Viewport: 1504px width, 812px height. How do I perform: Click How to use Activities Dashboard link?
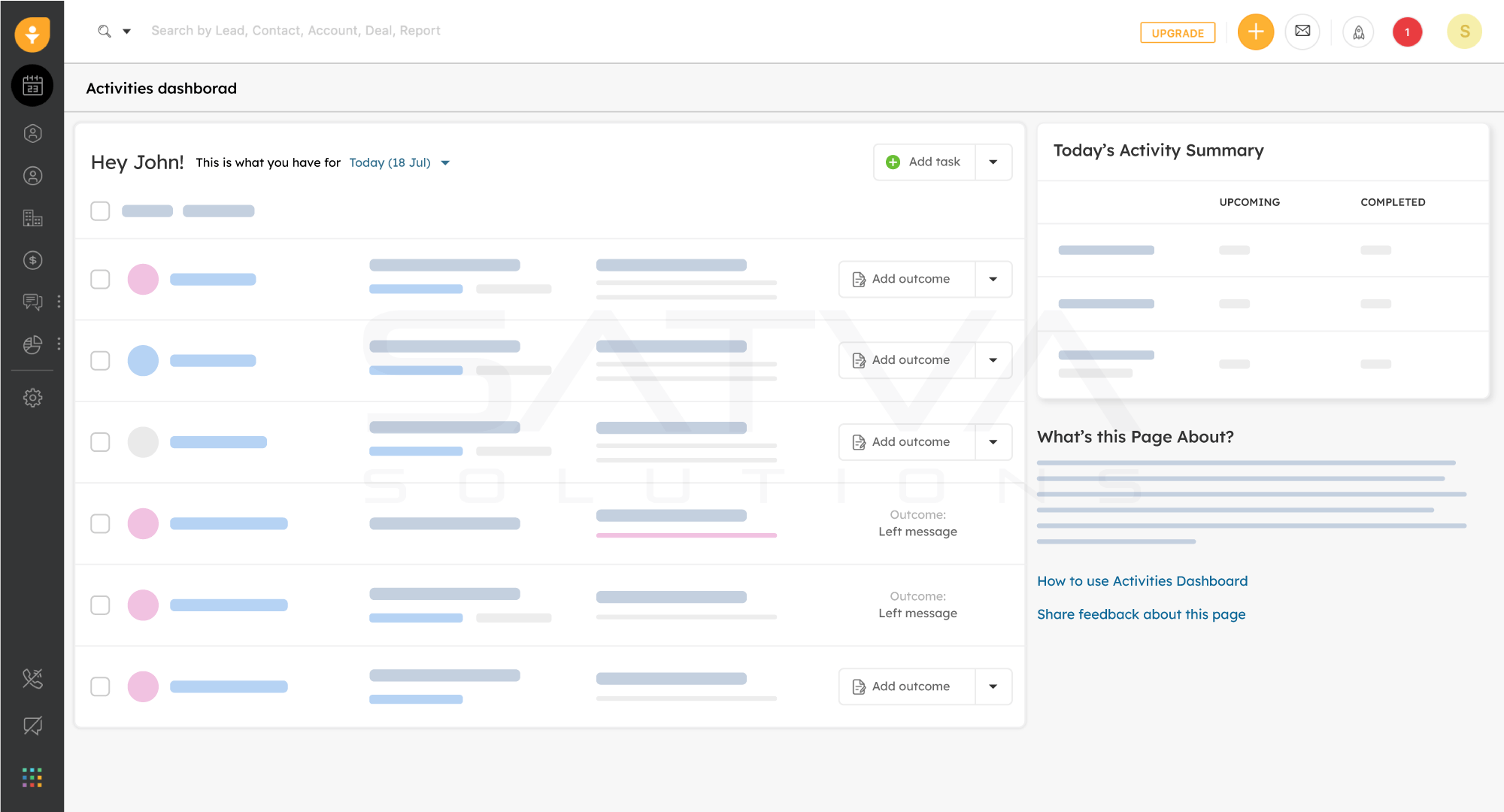1142,581
